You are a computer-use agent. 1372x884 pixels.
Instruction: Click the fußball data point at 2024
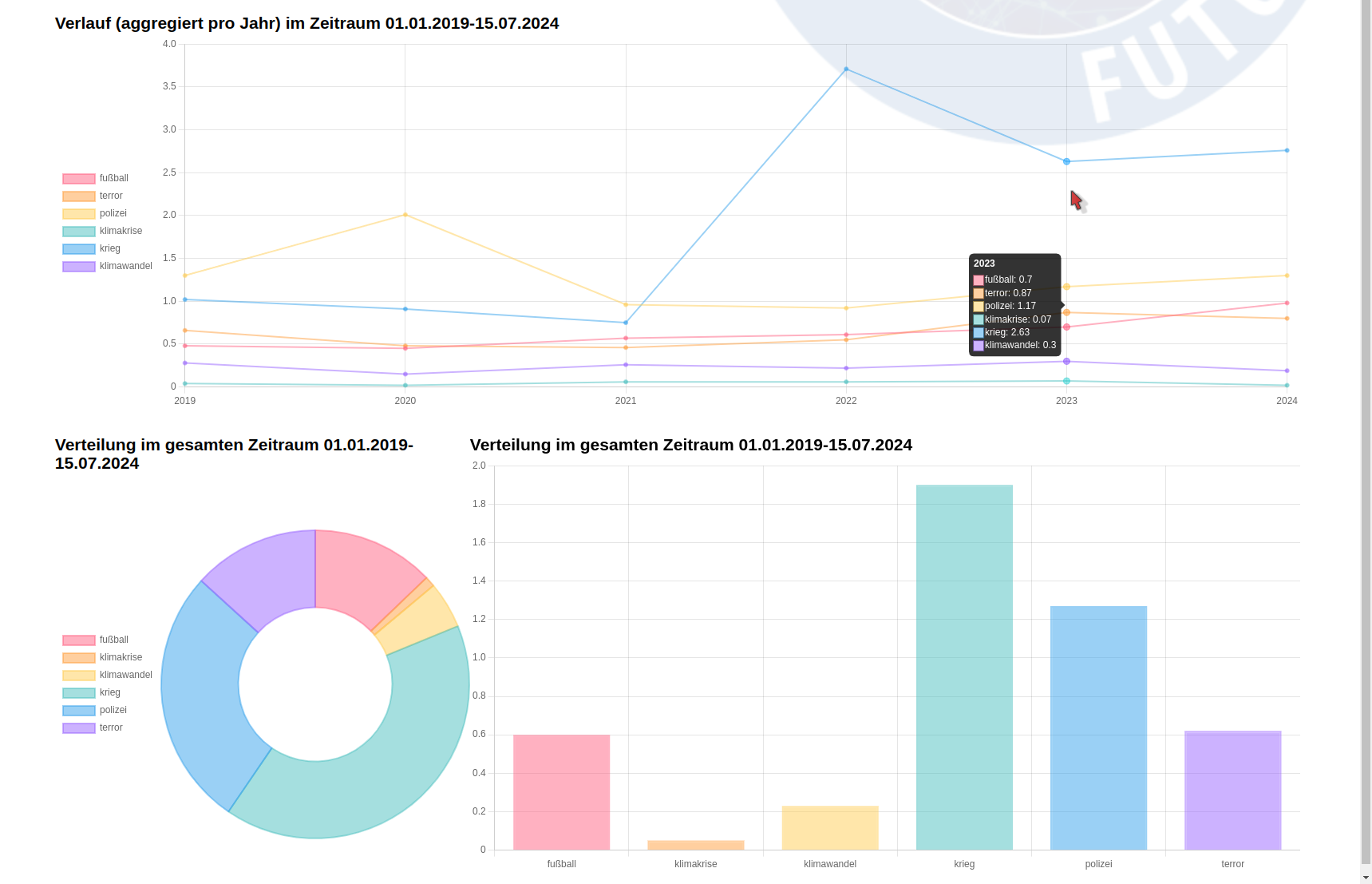click(x=1287, y=303)
